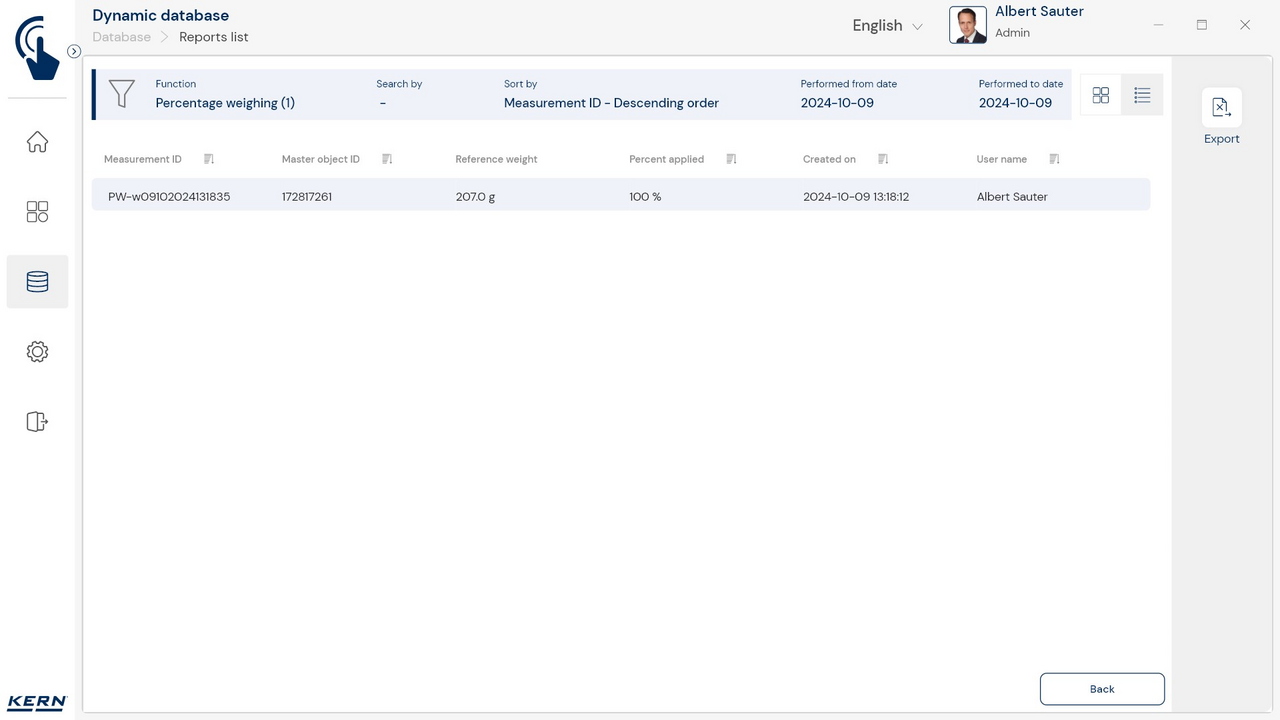Open Albert Sauter profile avatar
1280x720 pixels.
pos(967,26)
